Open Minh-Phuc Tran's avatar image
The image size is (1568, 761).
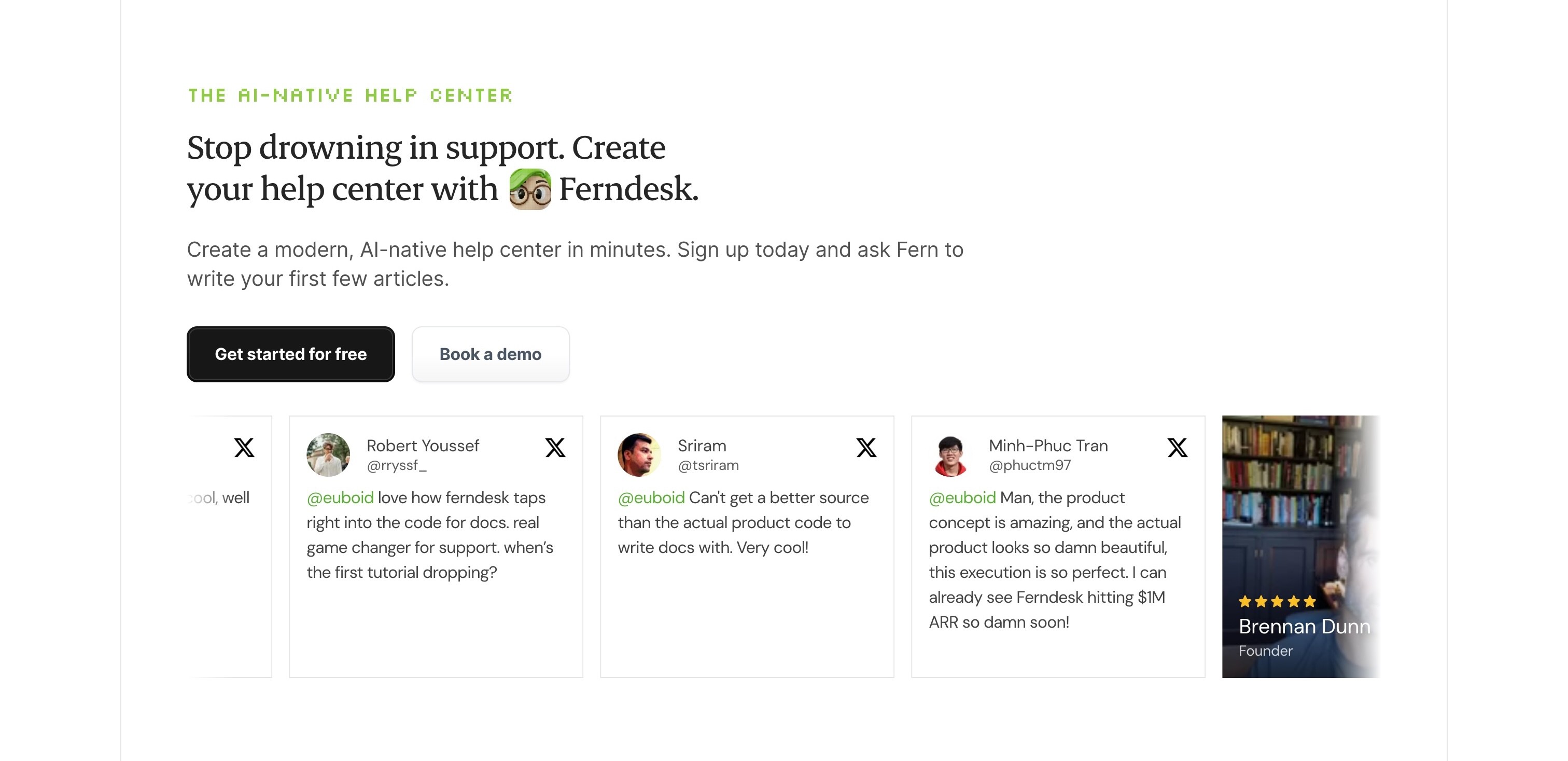pyautogui.click(x=950, y=454)
